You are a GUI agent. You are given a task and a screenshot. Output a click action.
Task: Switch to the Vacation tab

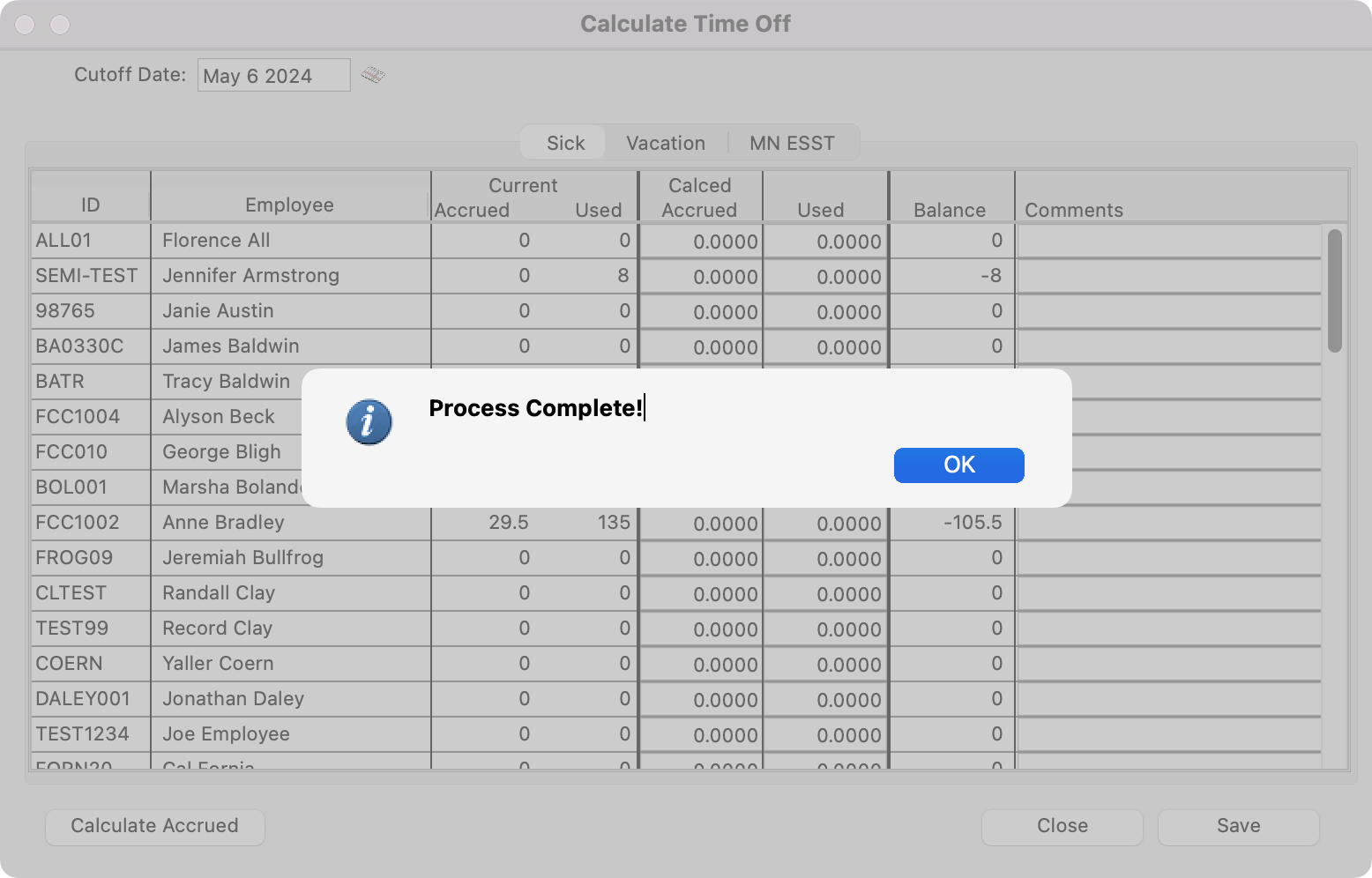[x=665, y=143]
